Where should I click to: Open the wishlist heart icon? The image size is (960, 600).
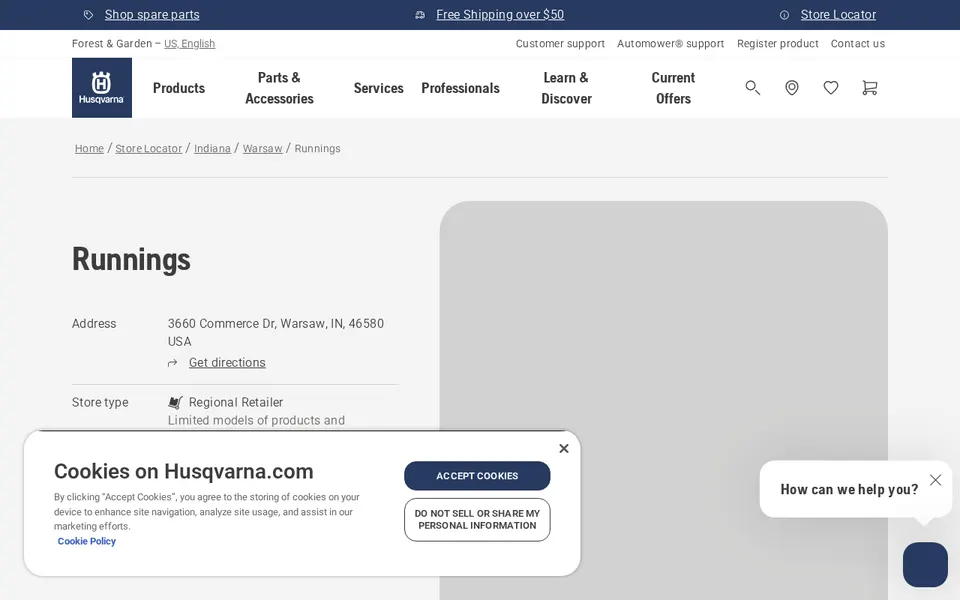pos(831,88)
